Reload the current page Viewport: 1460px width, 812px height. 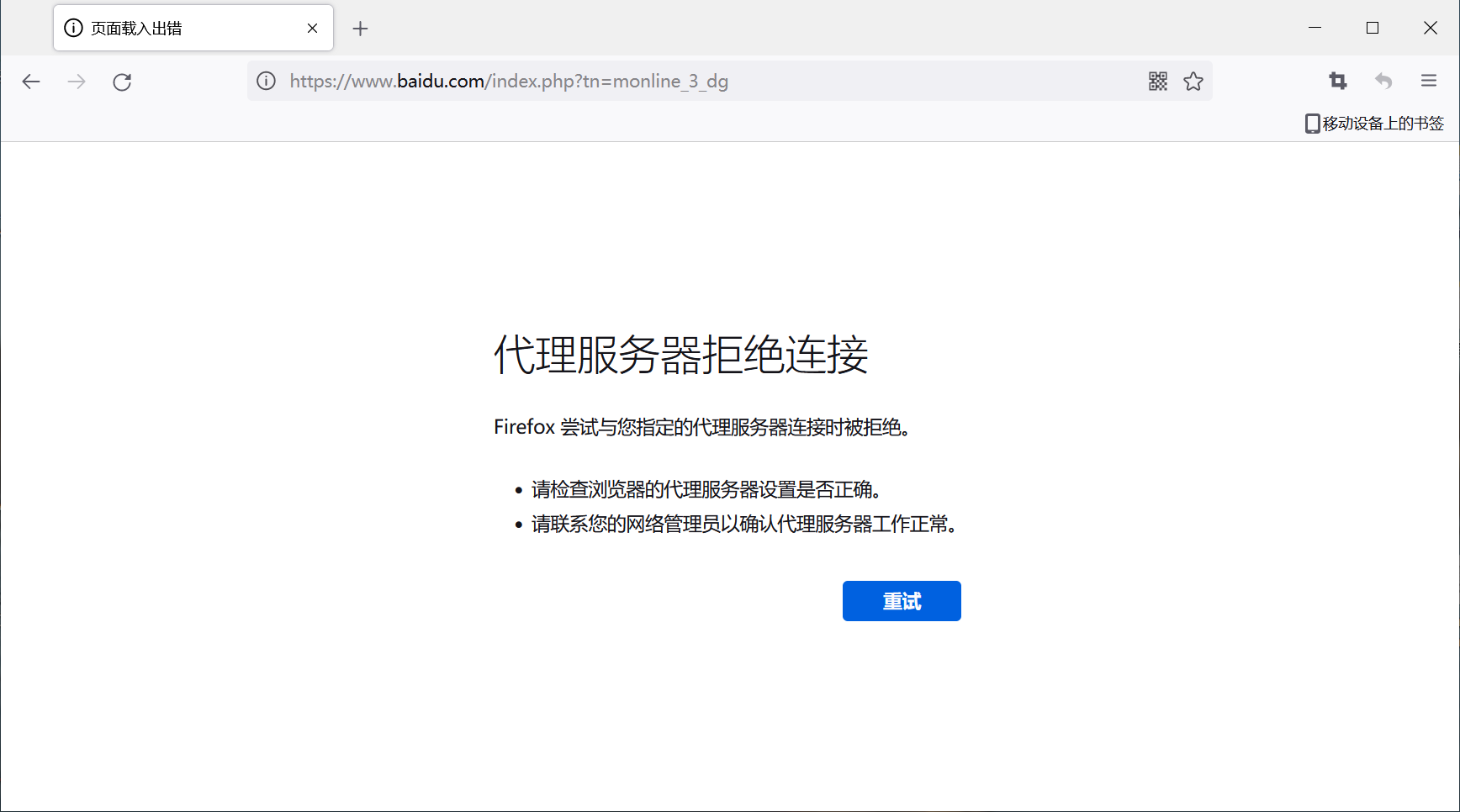click(x=122, y=82)
